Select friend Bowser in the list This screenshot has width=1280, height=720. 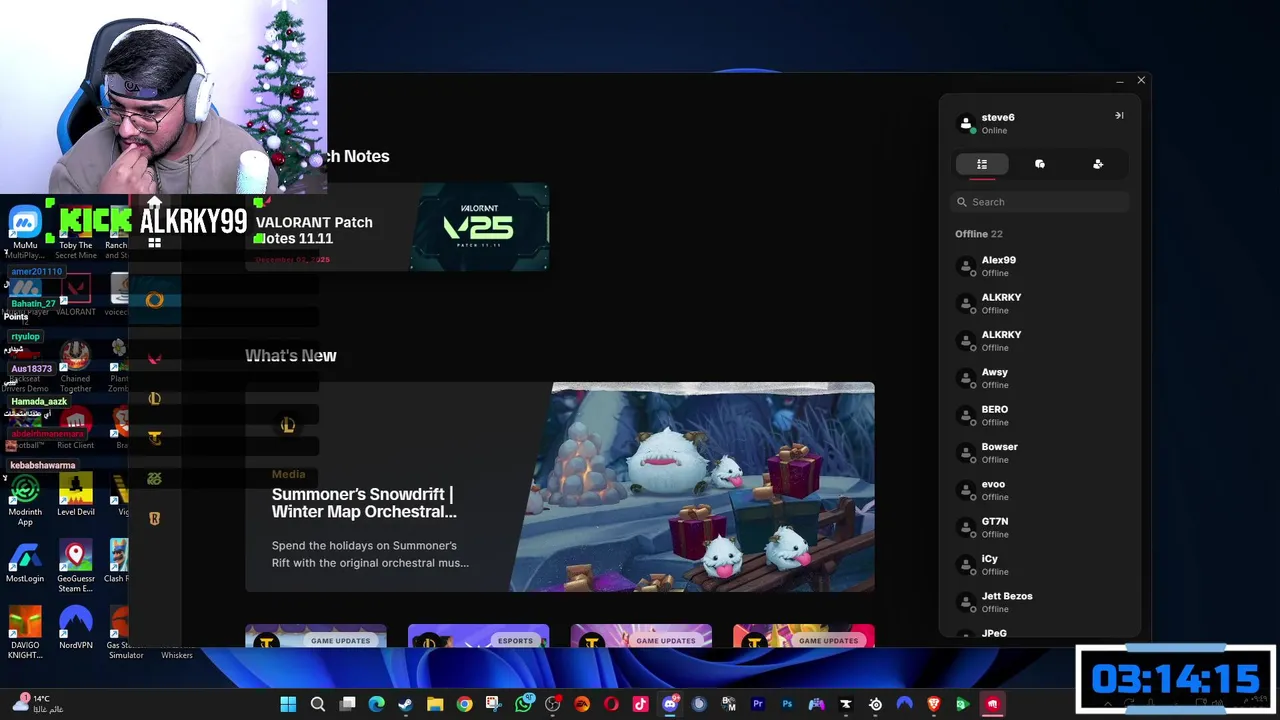1040,453
